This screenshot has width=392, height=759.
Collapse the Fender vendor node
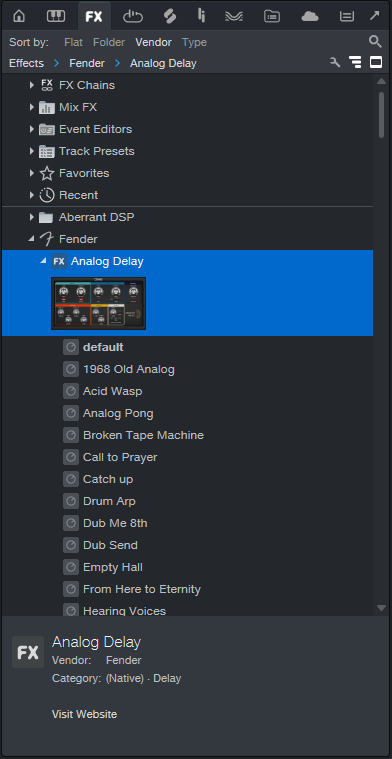point(32,238)
